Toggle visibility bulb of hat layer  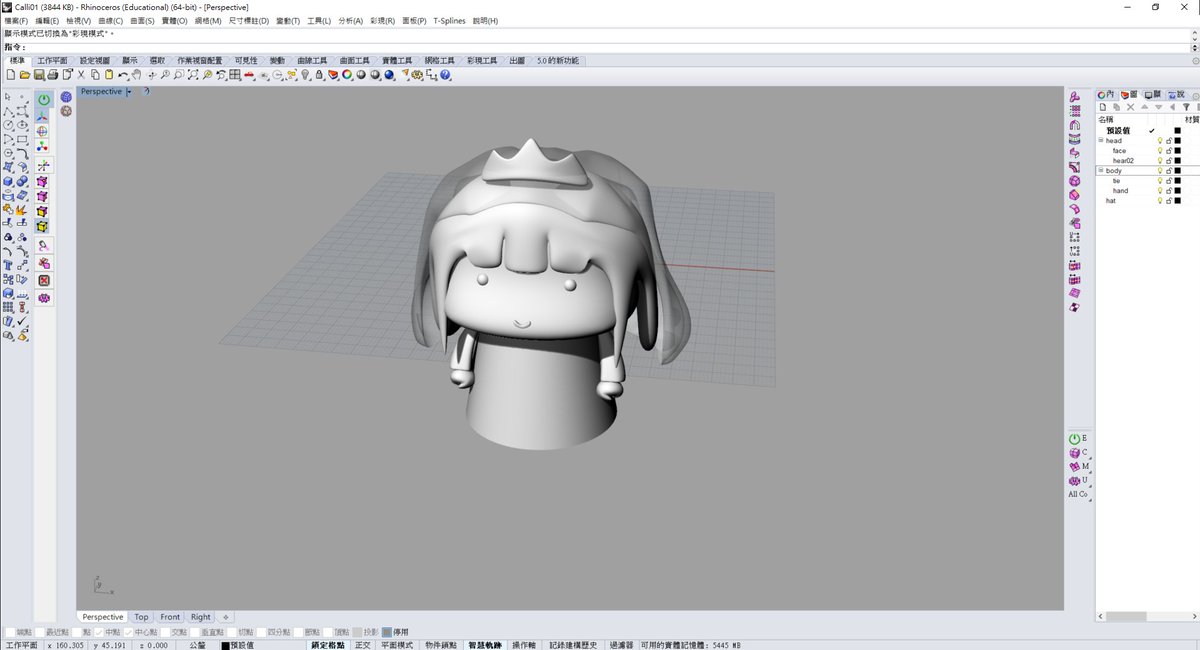pos(1160,201)
